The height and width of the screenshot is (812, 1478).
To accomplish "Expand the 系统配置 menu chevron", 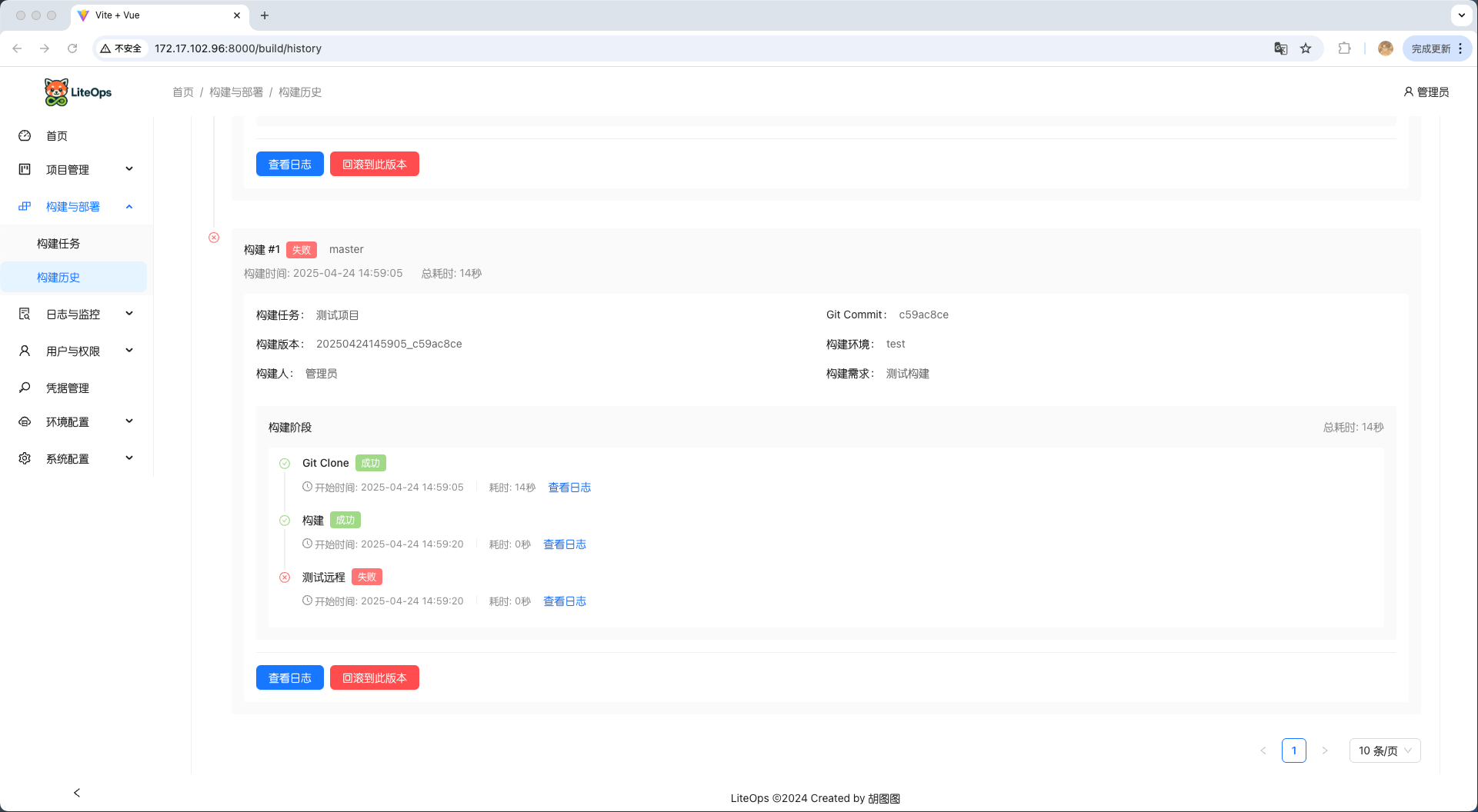I will 129,458.
